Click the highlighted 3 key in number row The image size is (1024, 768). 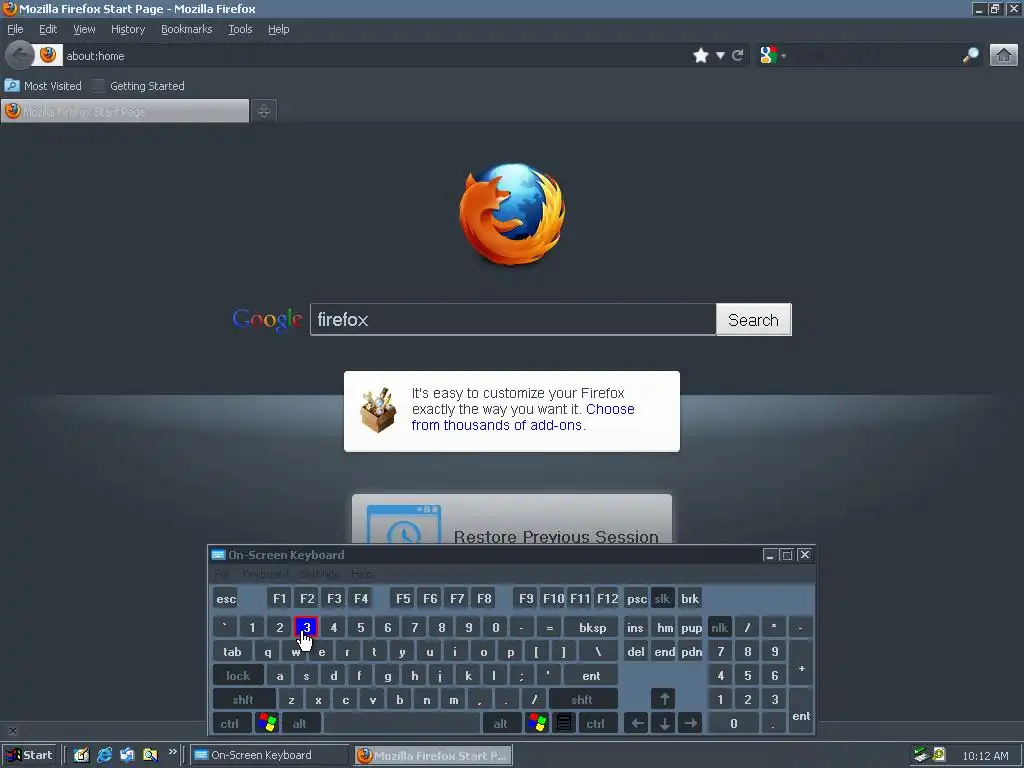coord(306,628)
